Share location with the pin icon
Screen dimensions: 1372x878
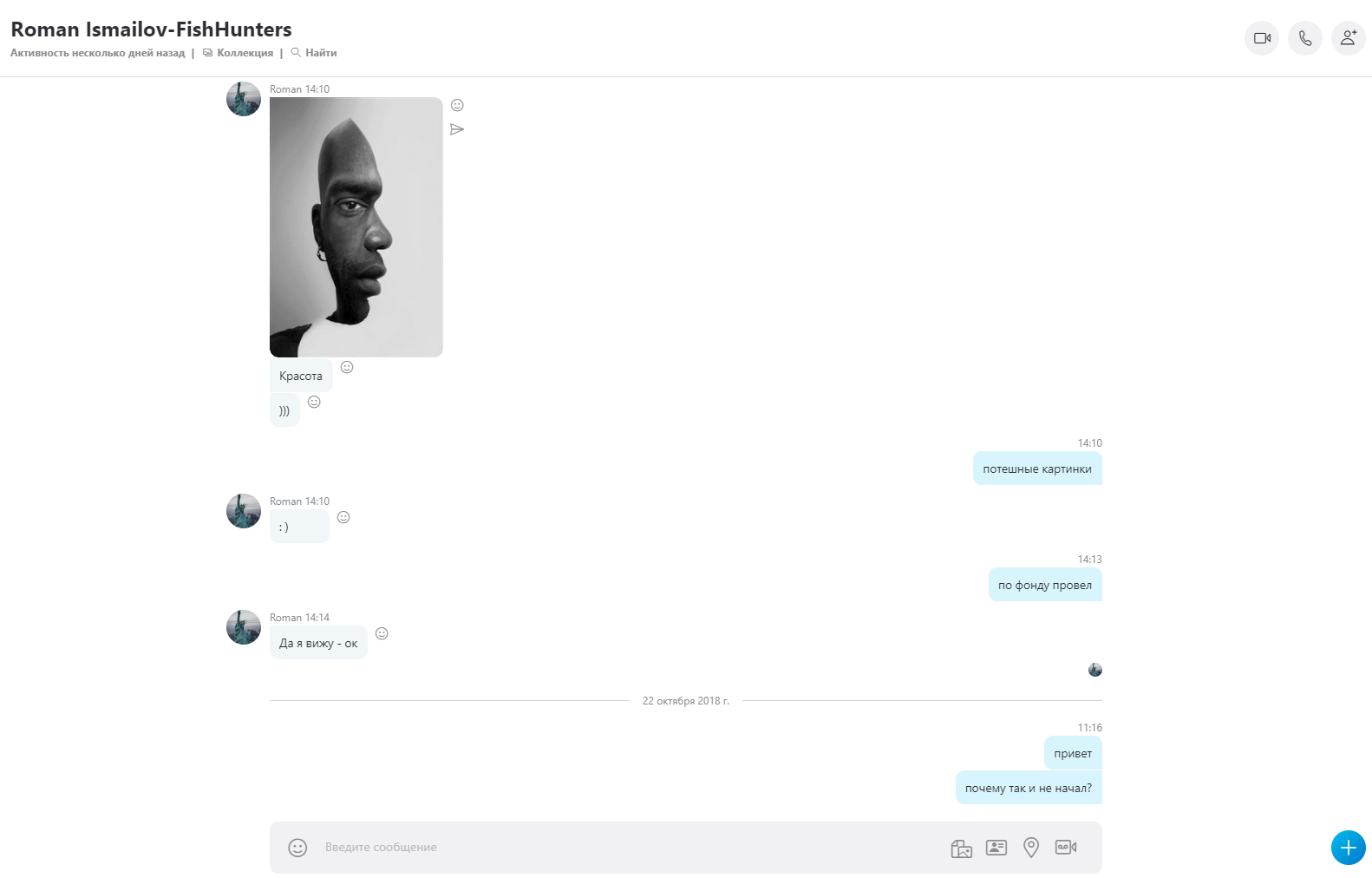(x=1031, y=848)
